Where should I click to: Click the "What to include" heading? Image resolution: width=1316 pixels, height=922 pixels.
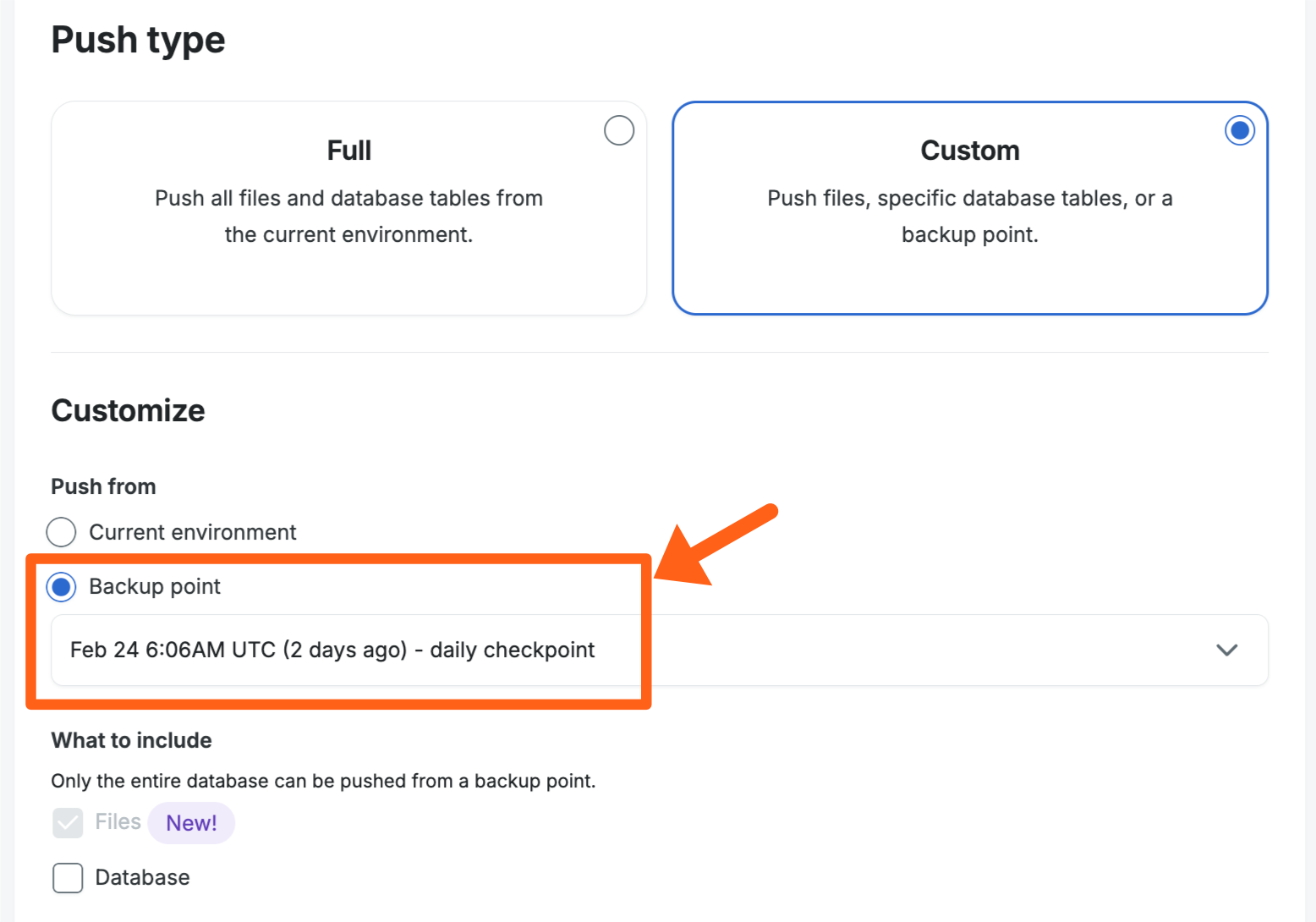131,740
